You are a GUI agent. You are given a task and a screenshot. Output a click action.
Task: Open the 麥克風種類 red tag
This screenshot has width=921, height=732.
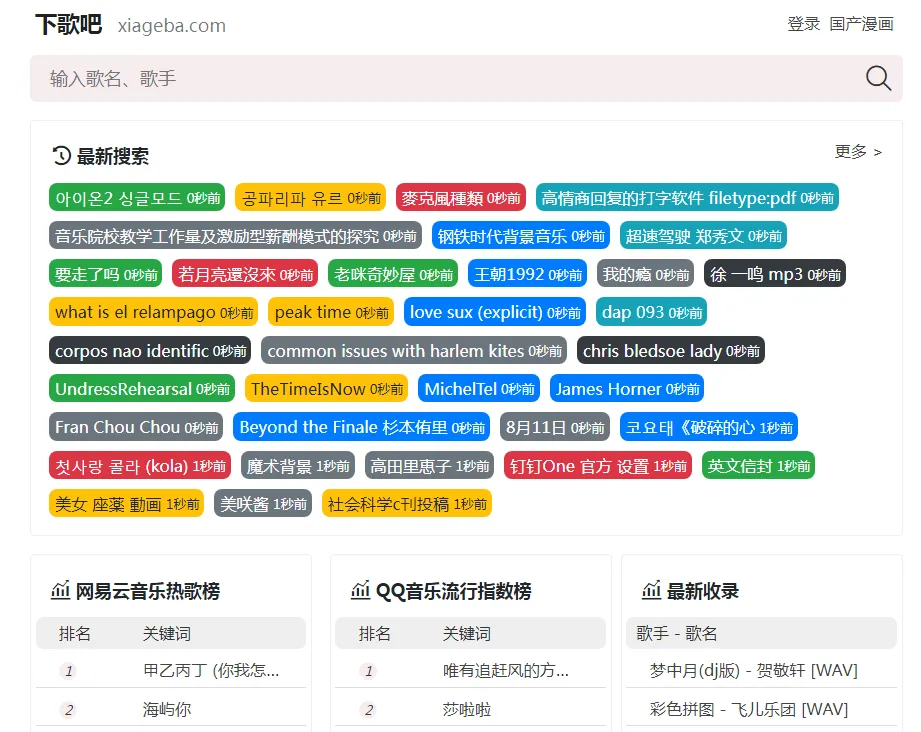click(x=460, y=197)
